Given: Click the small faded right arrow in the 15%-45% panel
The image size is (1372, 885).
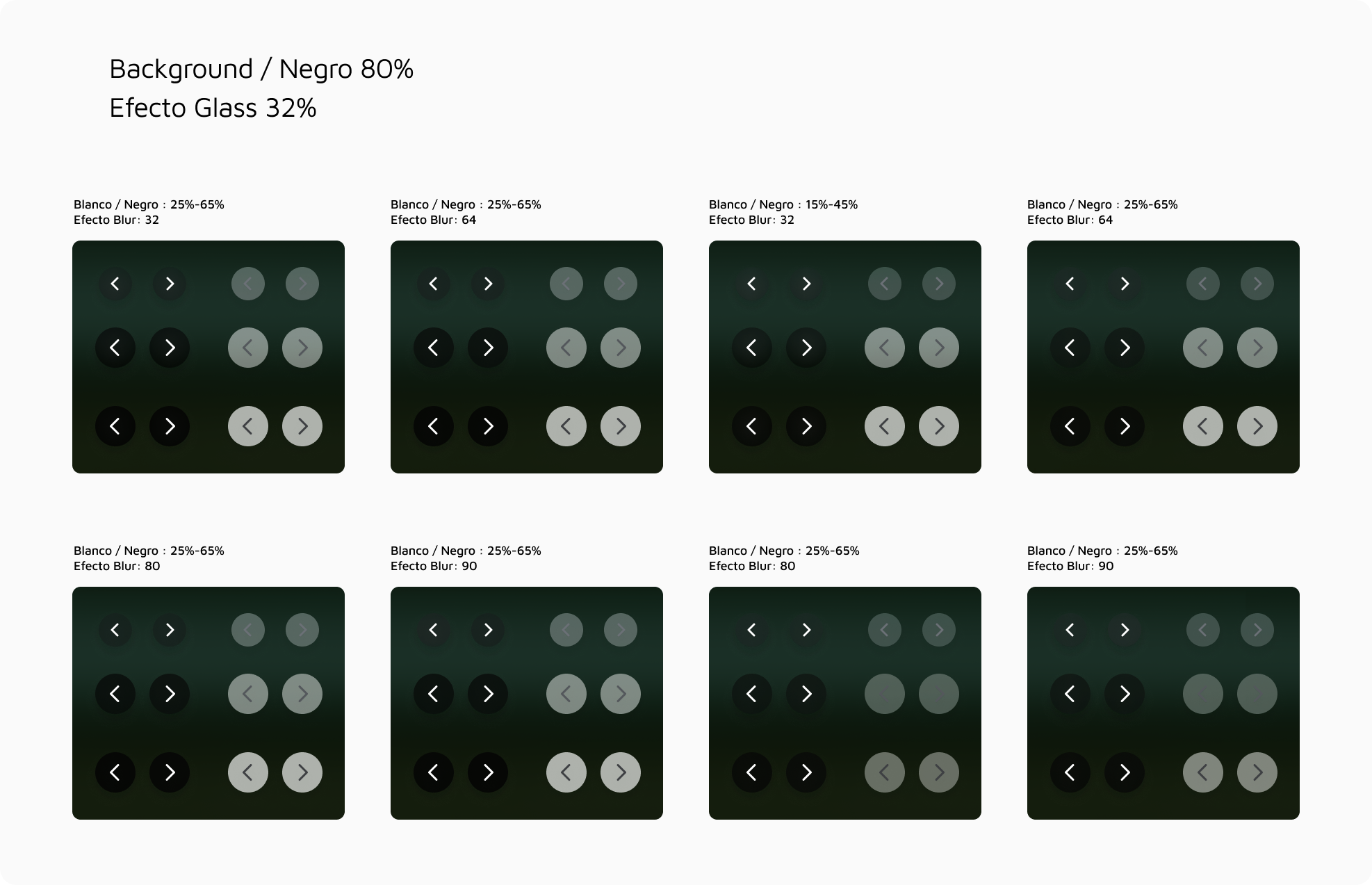Looking at the screenshot, I should click(x=939, y=284).
